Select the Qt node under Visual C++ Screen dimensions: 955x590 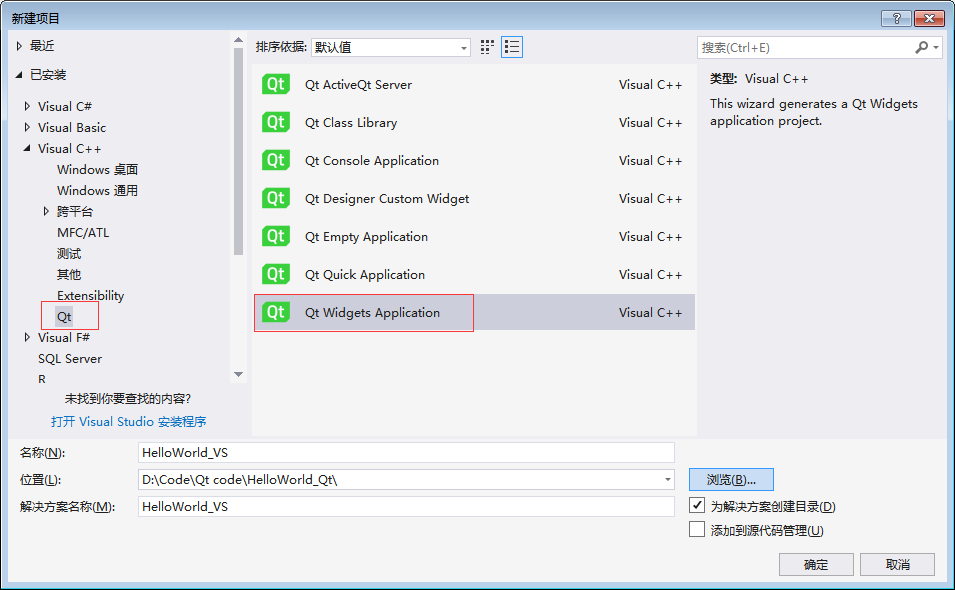coord(67,315)
